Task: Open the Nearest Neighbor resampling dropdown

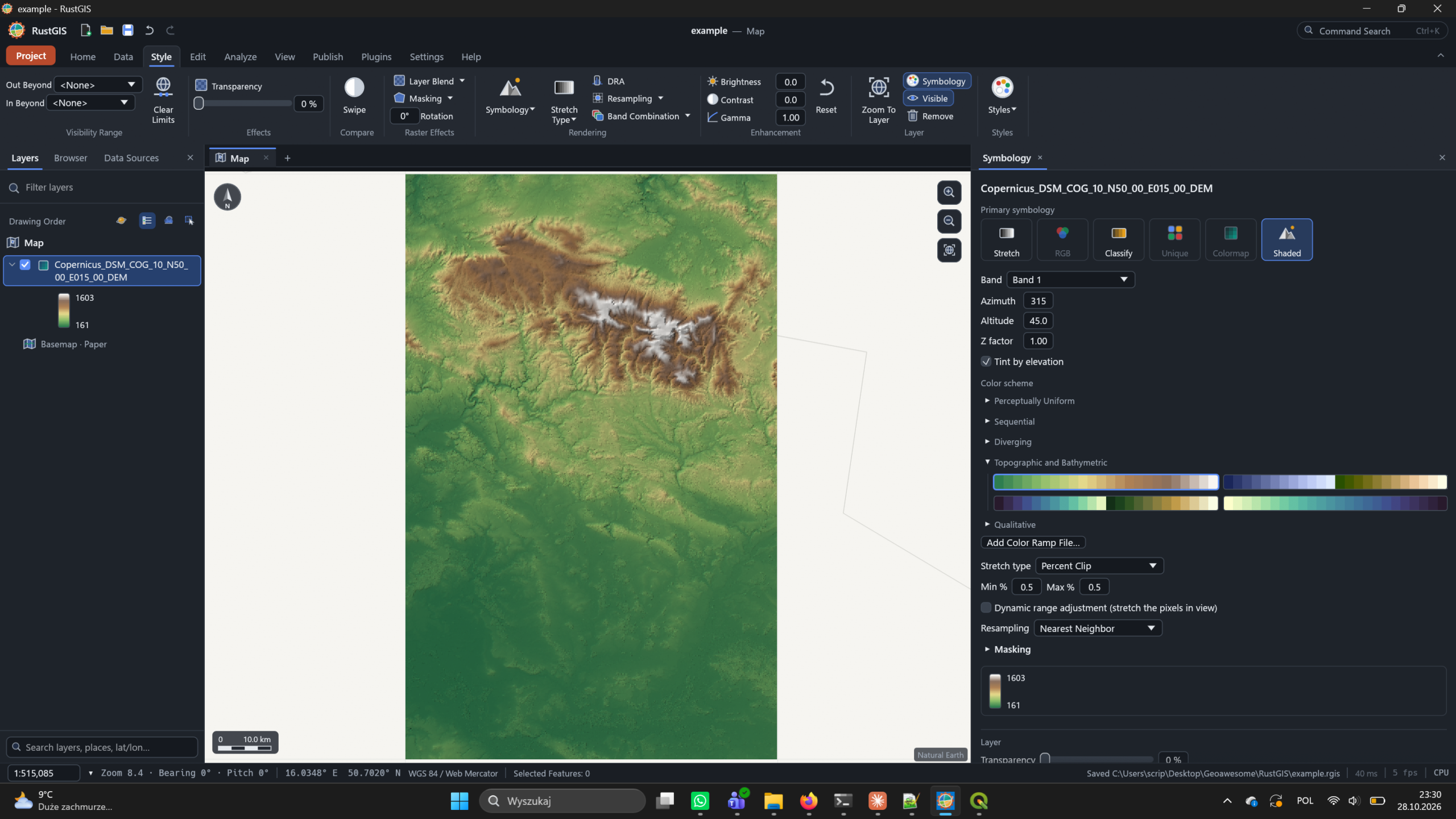Action: click(x=1098, y=628)
